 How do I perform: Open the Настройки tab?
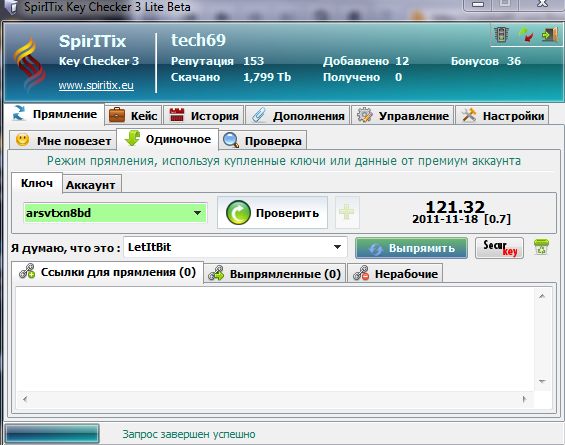pyautogui.click(x=503, y=116)
